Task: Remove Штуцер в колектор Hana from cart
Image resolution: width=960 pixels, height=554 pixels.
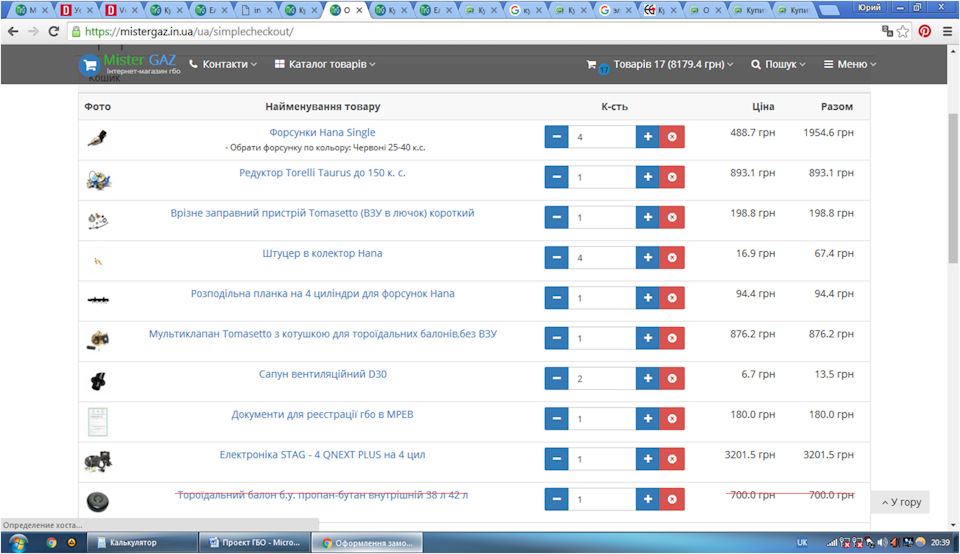Action: (672, 258)
